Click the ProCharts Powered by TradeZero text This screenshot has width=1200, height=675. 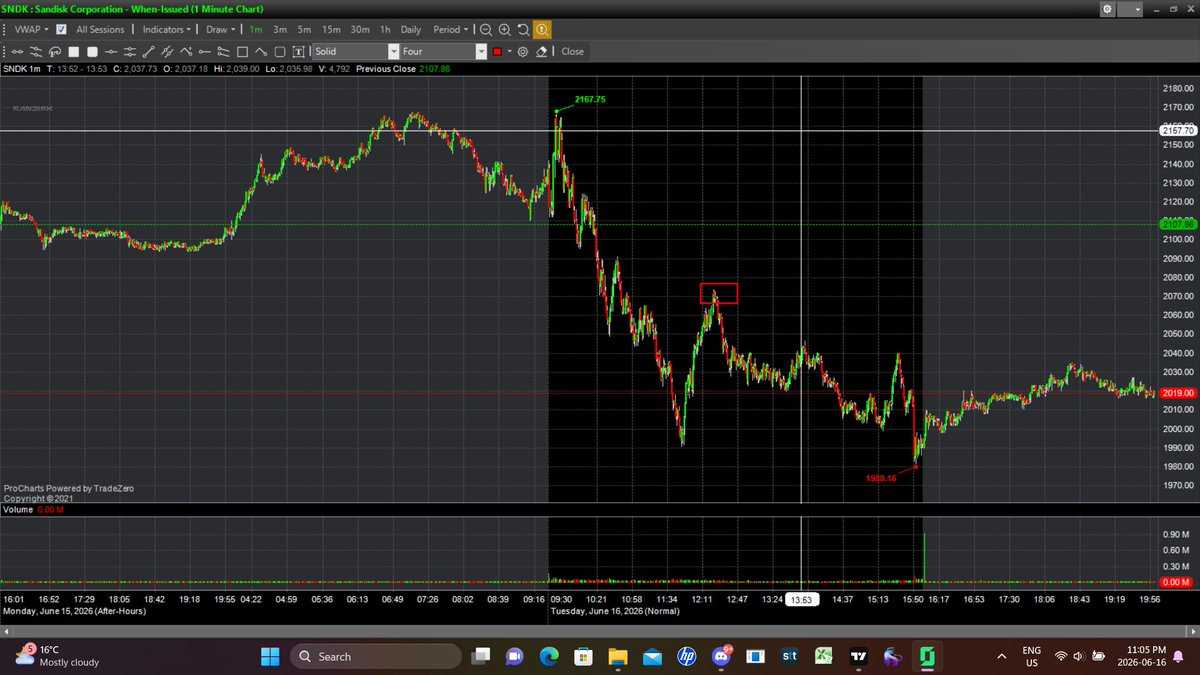pyautogui.click(x=69, y=488)
